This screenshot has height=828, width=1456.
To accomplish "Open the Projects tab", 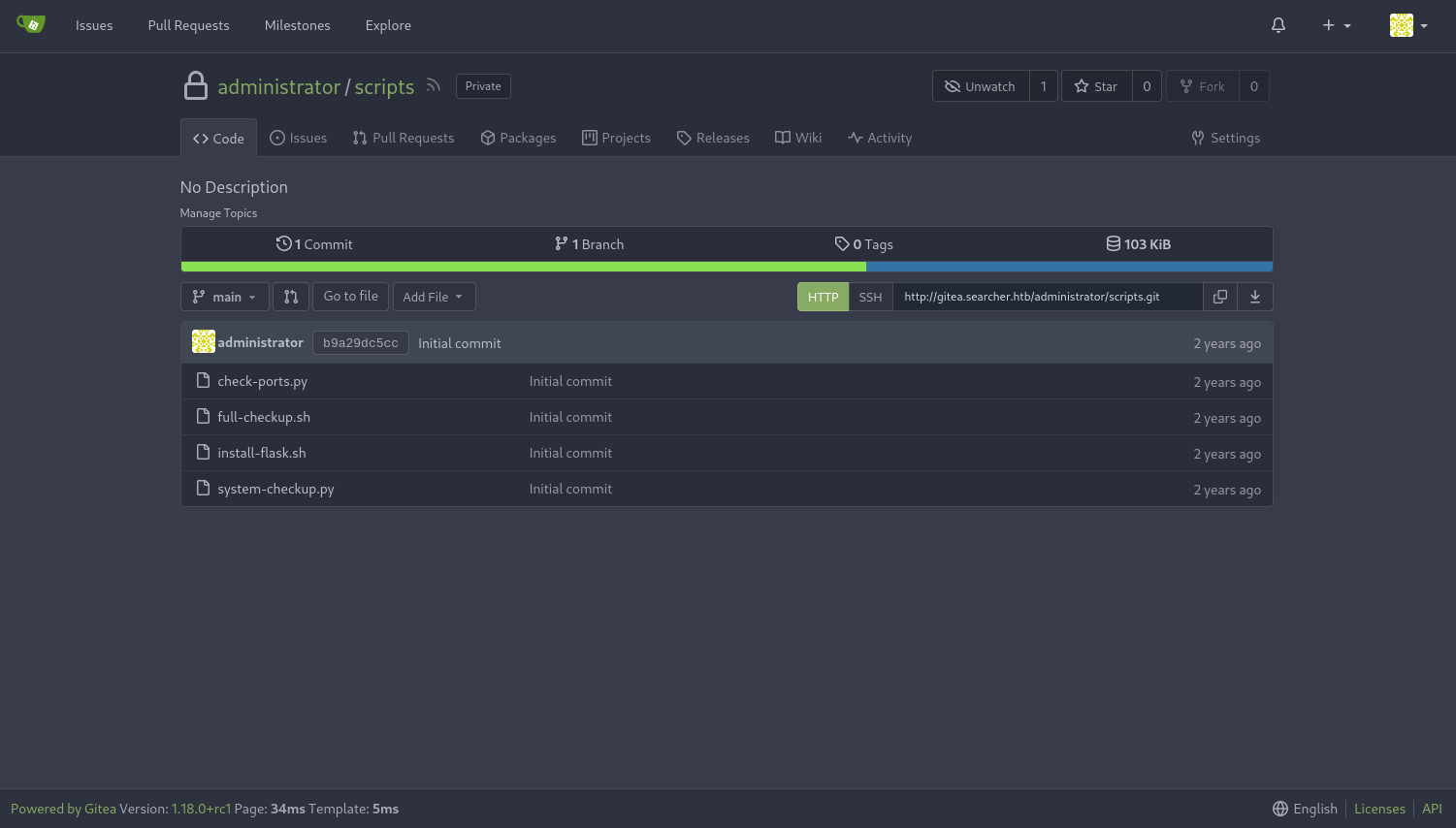I will 616,138.
